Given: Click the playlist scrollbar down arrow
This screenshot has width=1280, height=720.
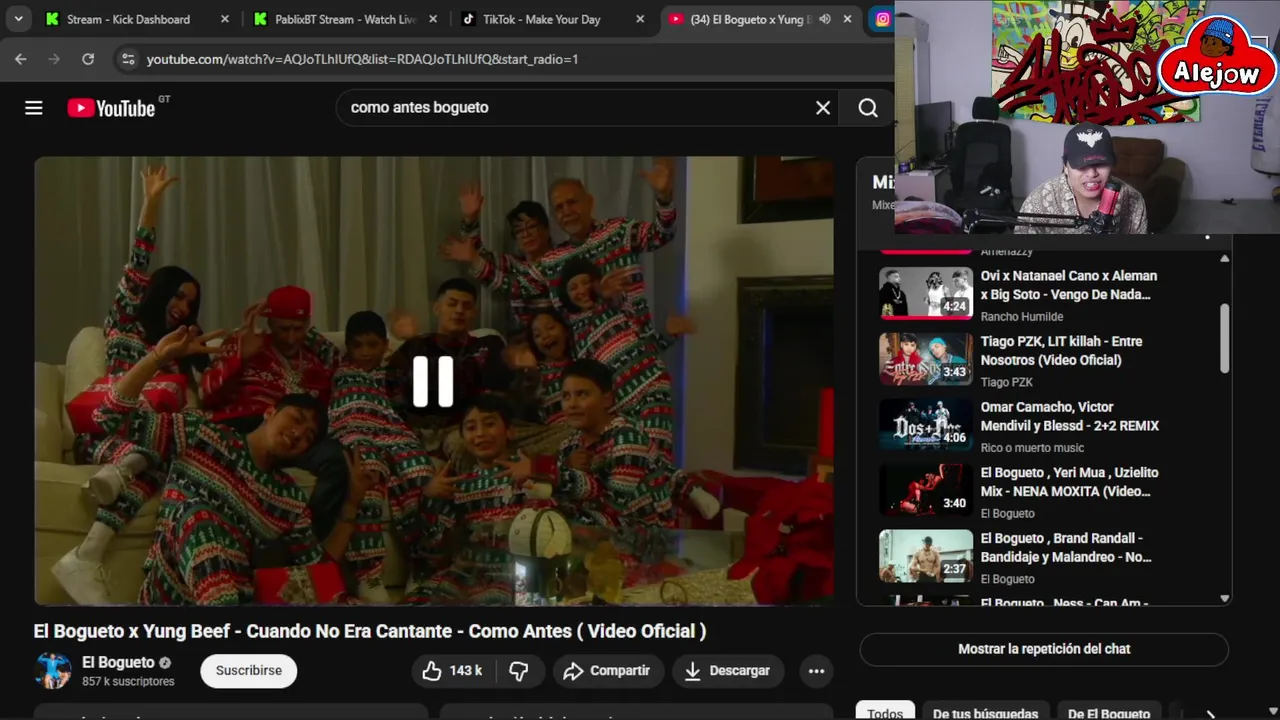Looking at the screenshot, I should 1224,598.
